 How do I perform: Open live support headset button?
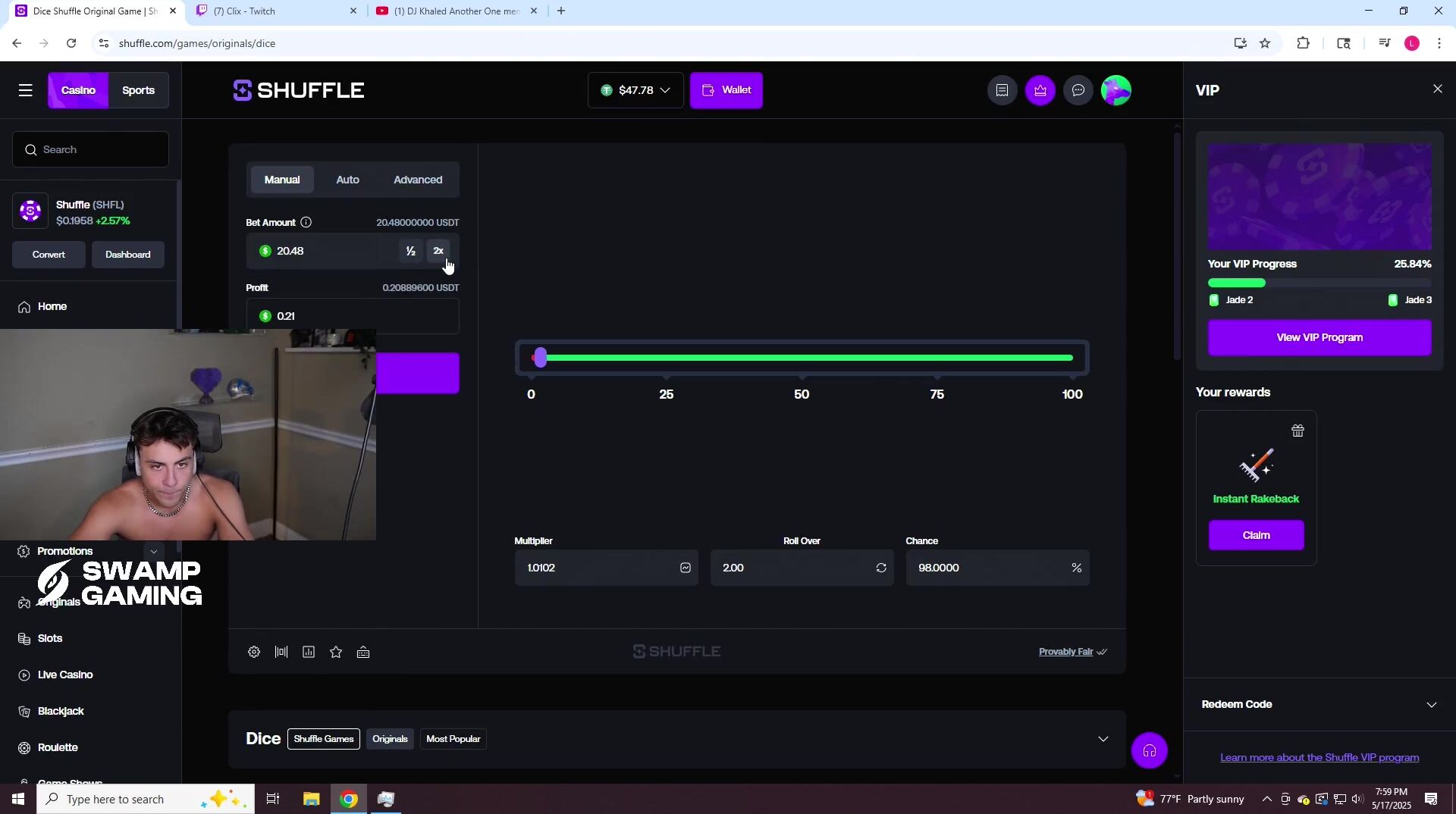(1149, 750)
